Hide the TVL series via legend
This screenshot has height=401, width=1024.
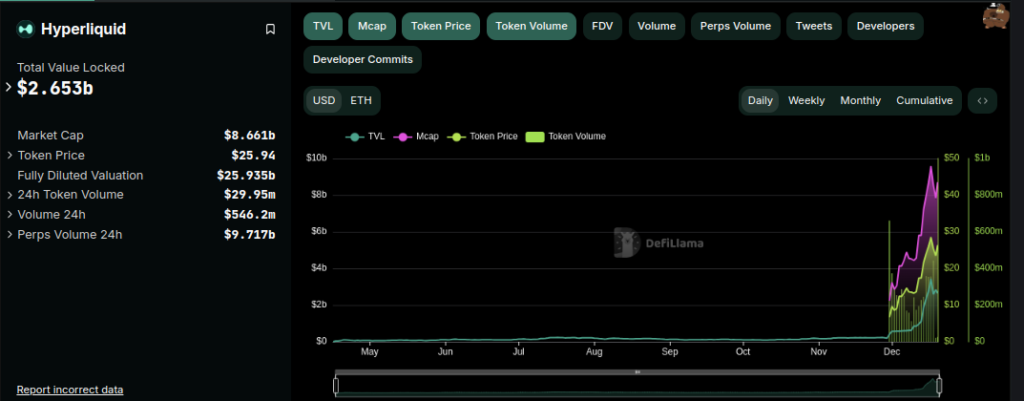365,136
